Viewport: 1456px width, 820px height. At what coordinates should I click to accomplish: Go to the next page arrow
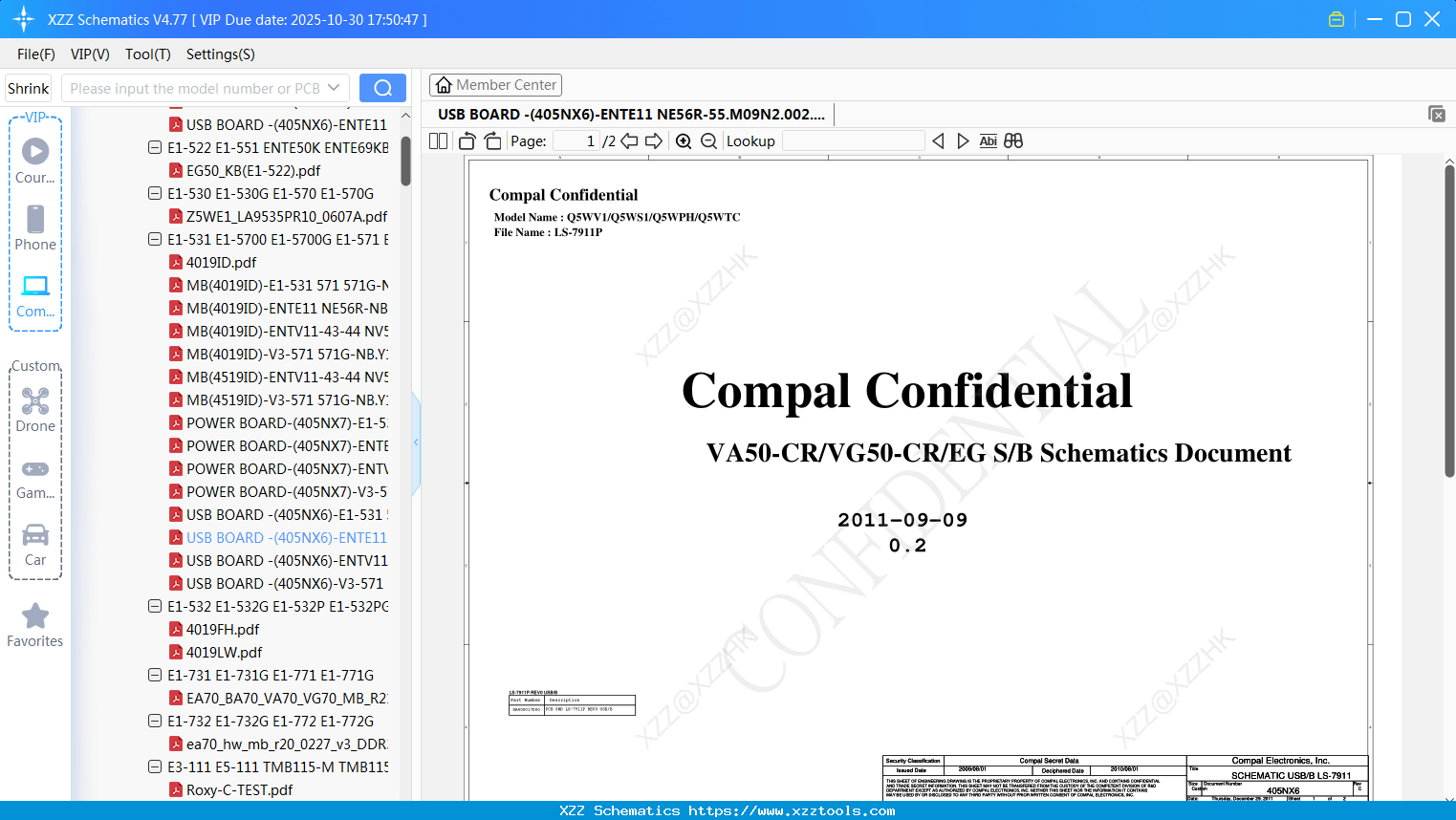tap(654, 140)
